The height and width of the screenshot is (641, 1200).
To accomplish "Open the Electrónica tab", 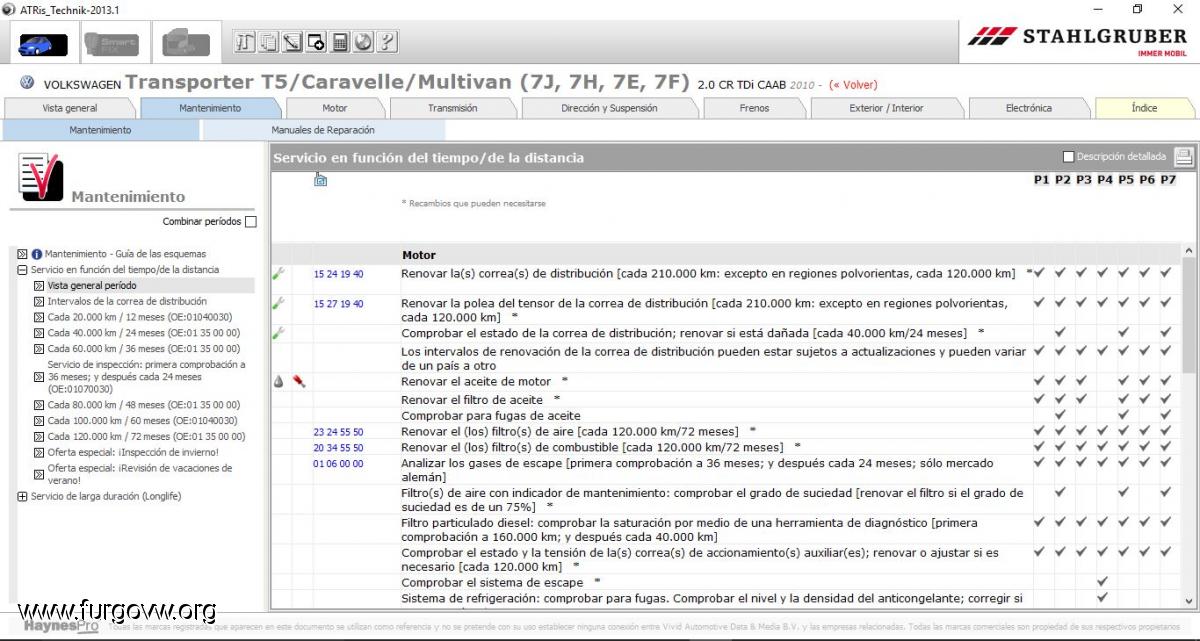I will click(x=1029, y=108).
